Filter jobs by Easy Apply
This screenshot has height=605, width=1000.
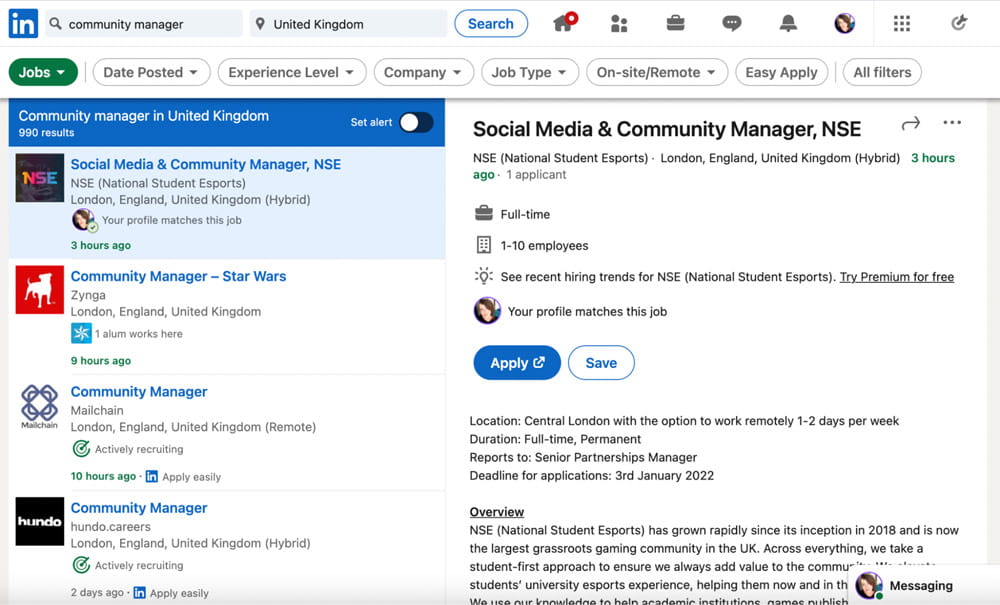(781, 72)
